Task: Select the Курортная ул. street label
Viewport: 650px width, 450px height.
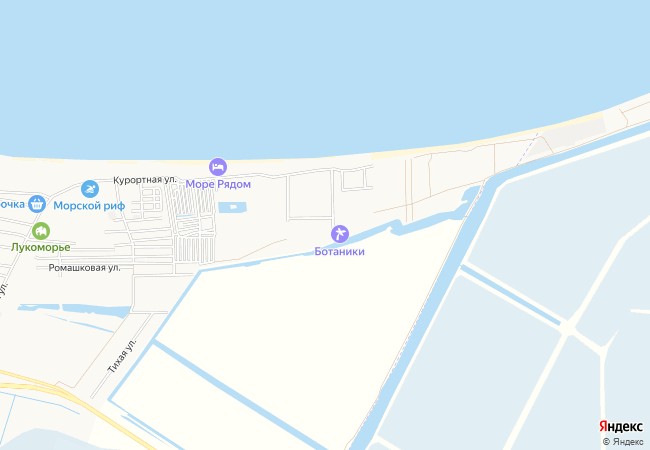Action: click(x=145, y=180)
